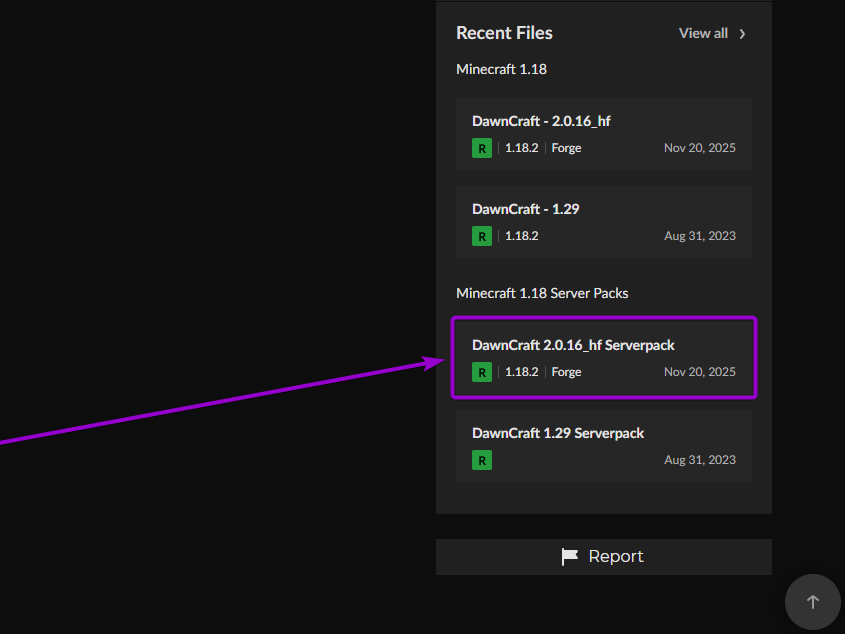Screen dimensions: 845x634
Task: Click the Recent Files panel title
Action: pos(504,33)
